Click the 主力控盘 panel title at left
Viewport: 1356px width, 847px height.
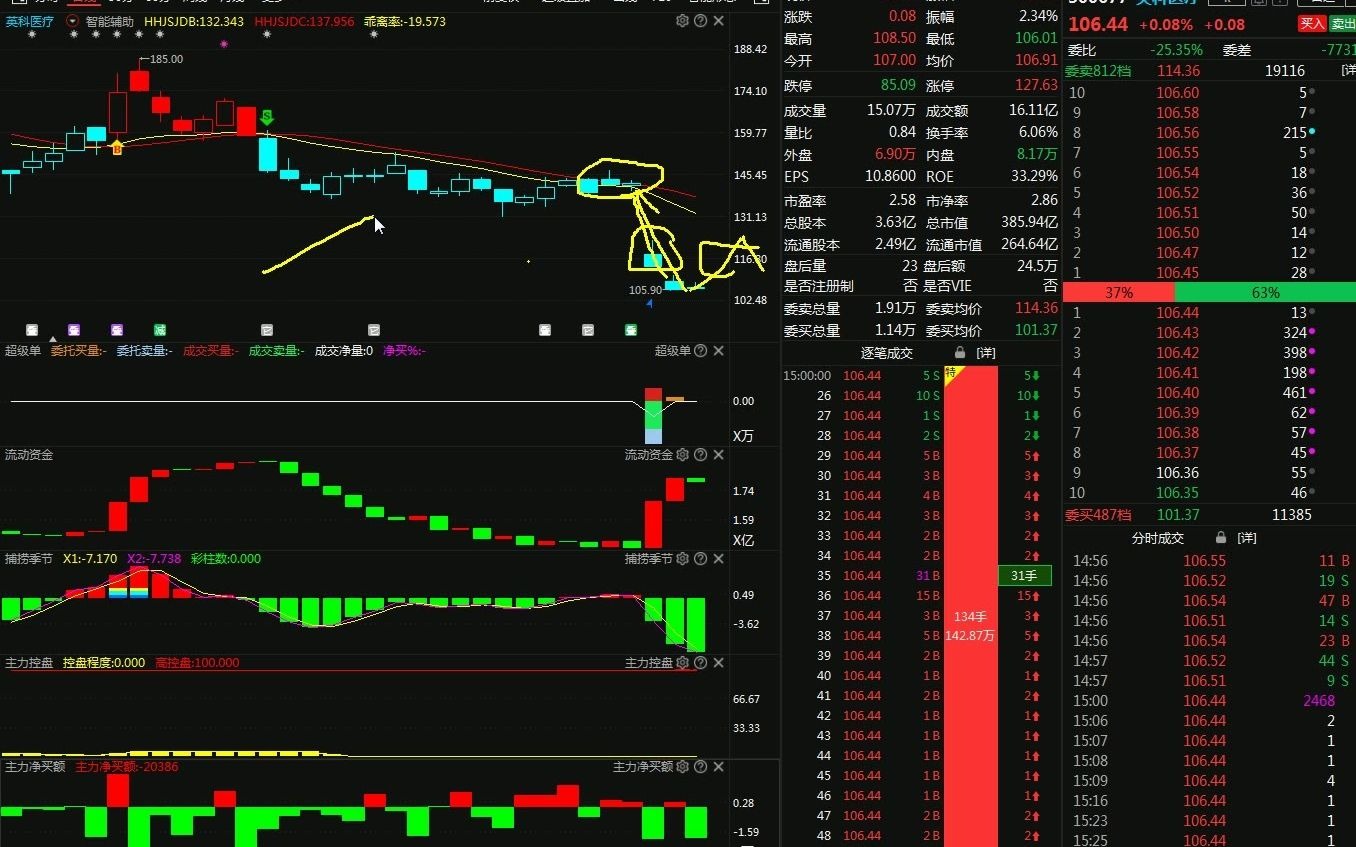29,663
